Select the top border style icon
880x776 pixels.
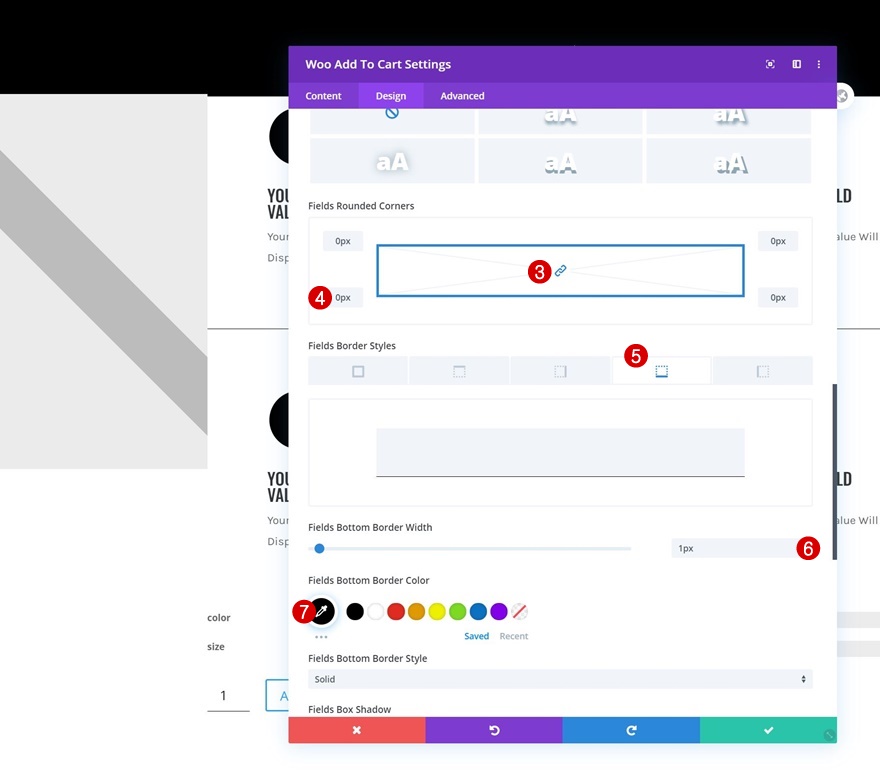click(459, 371)
